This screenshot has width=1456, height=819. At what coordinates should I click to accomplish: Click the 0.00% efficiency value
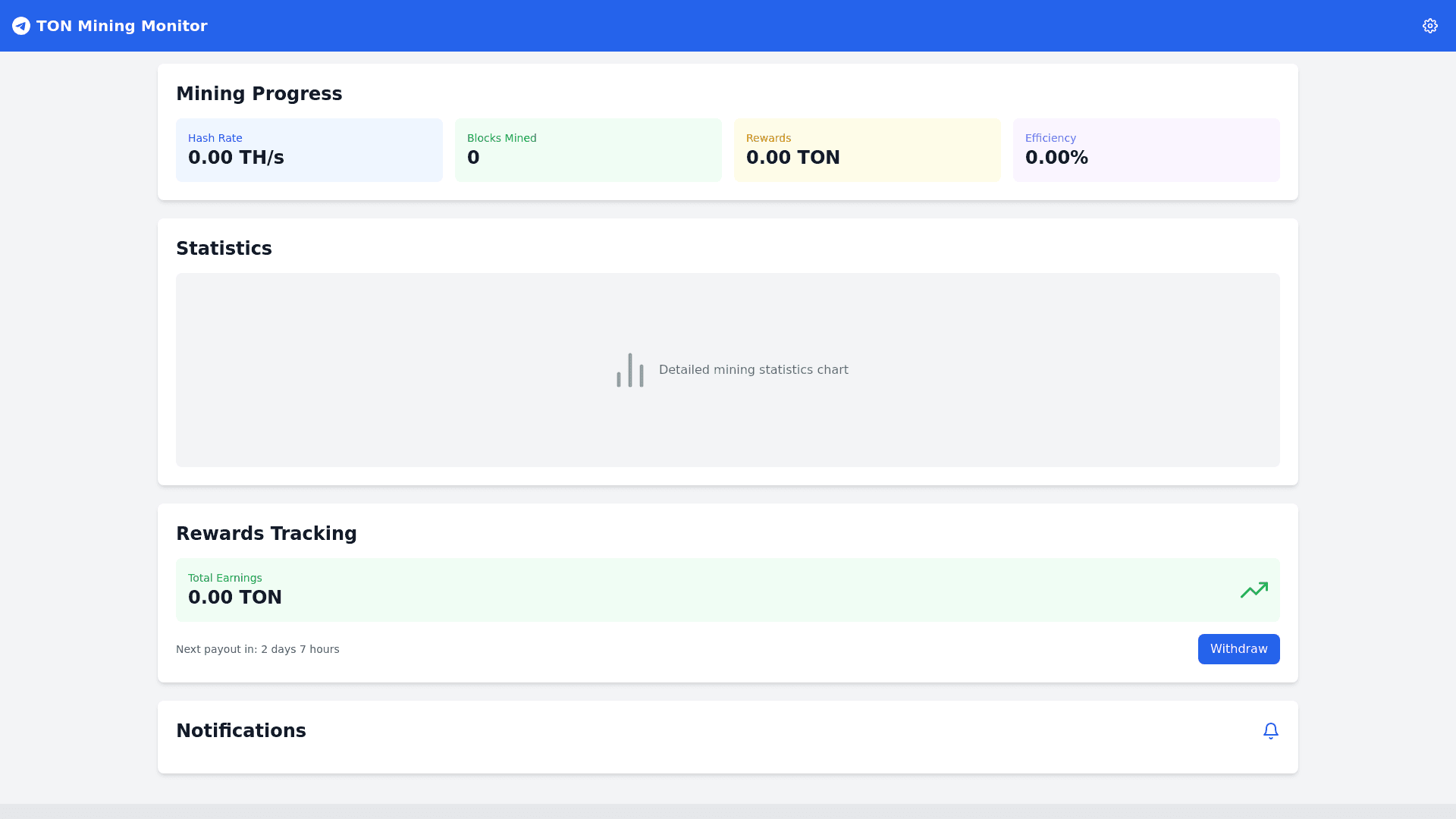pyautogui.click(x=1056, y=158)
